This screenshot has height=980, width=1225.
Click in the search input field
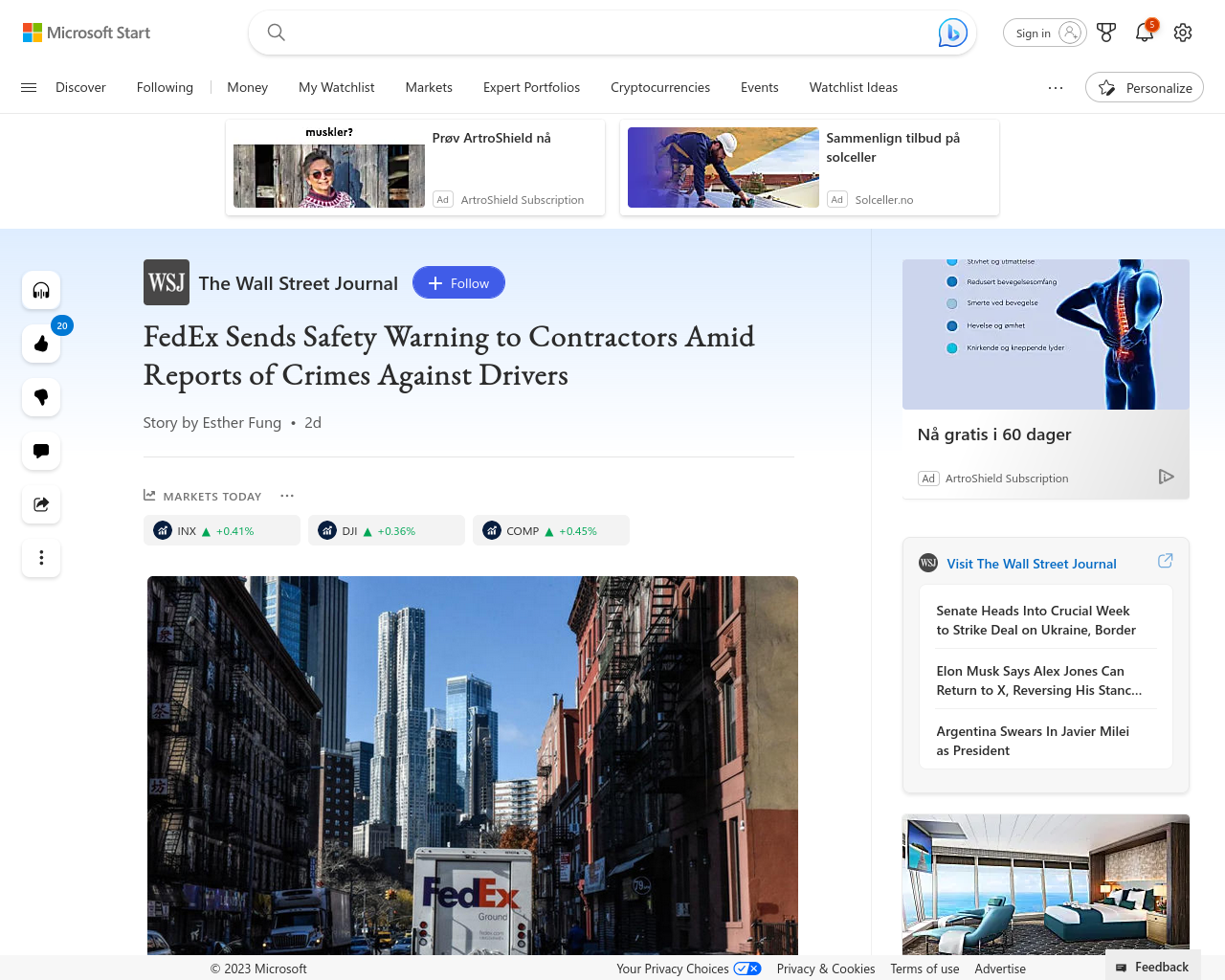(612, 33)
